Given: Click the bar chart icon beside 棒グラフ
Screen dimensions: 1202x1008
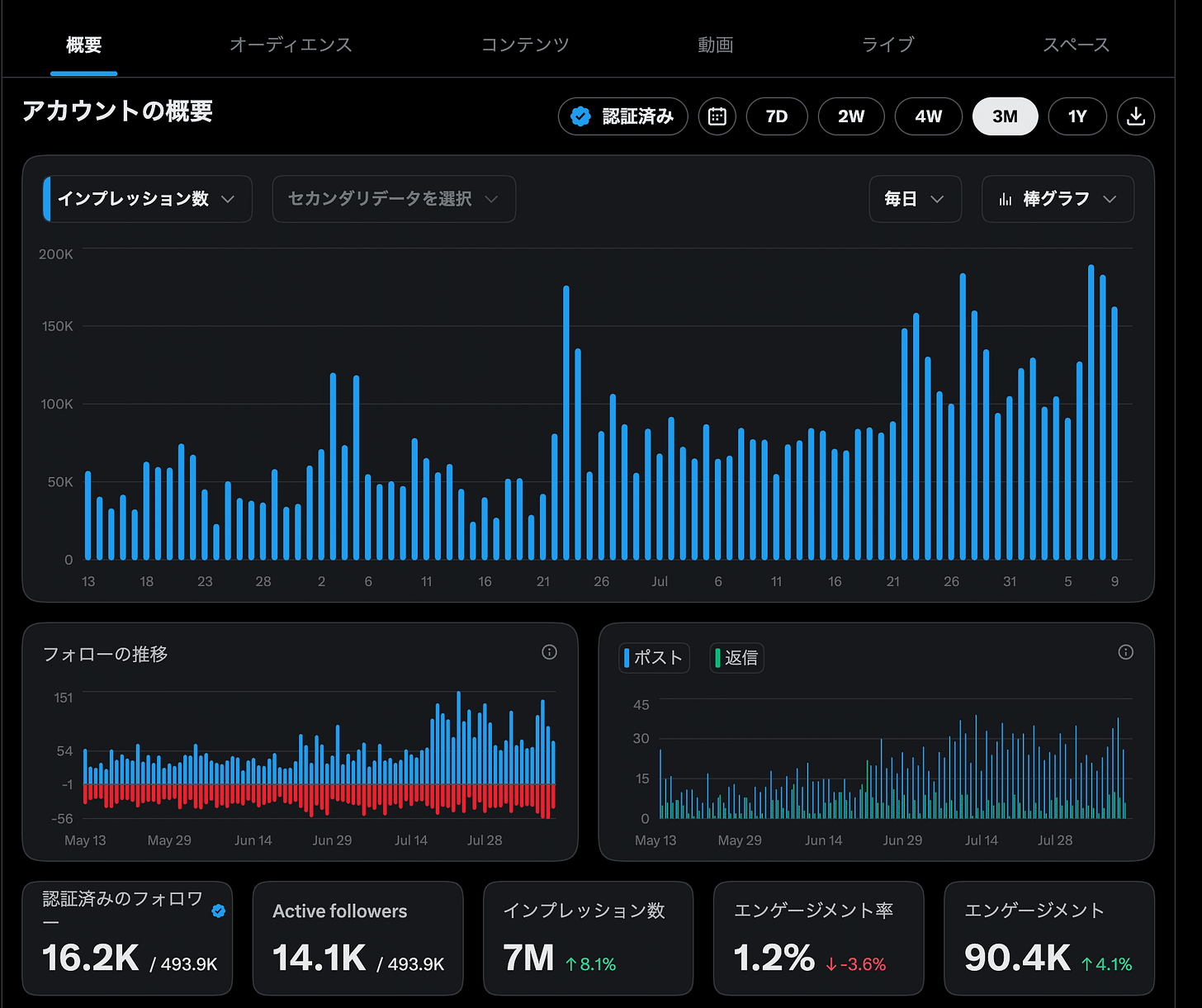Looking at the screenshot, I should coord(1006,199).
